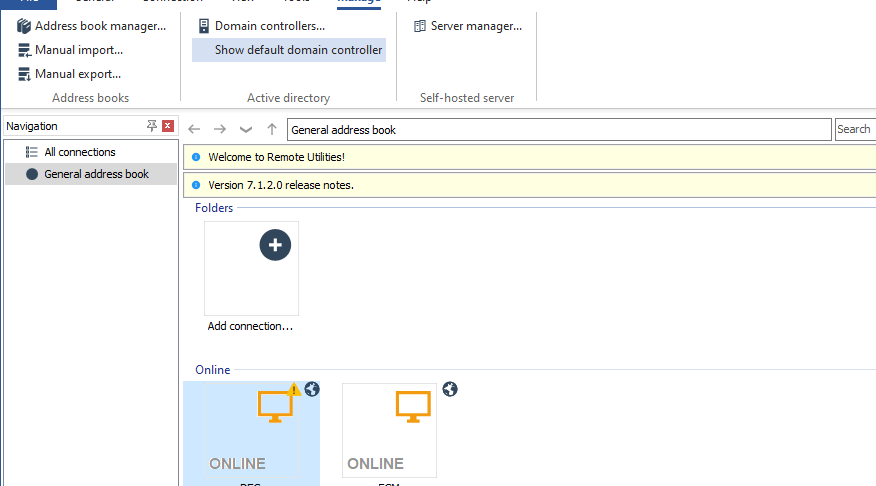Close the Navigation panel
Viewport: 876px width, 486px height.
[x=168, y=126]
